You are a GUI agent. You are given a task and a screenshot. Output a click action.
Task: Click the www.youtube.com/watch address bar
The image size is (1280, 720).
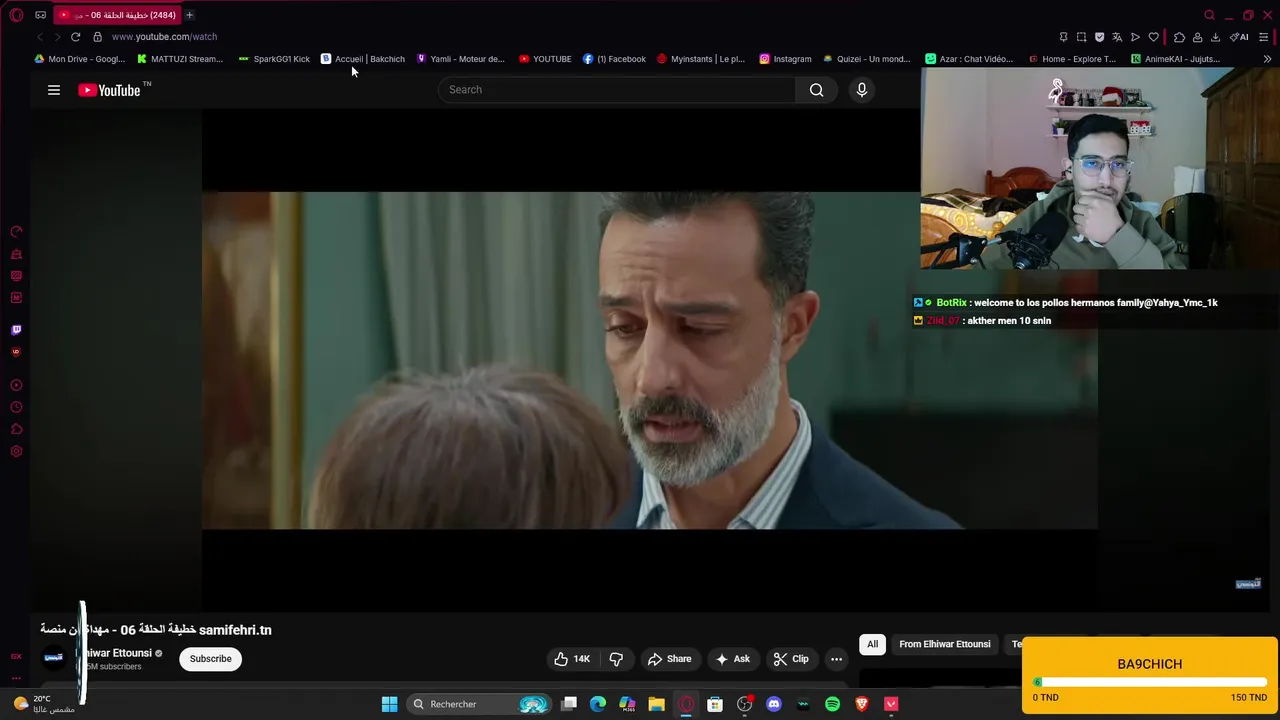164,37
